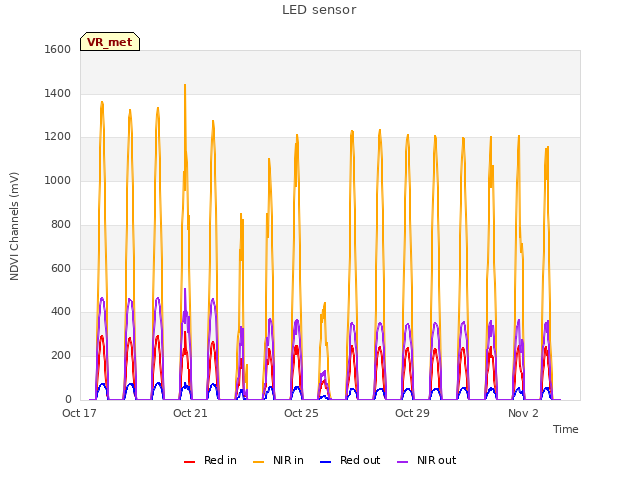
Task: Toggle the Red out legend entry
Action: click(350, 460)
